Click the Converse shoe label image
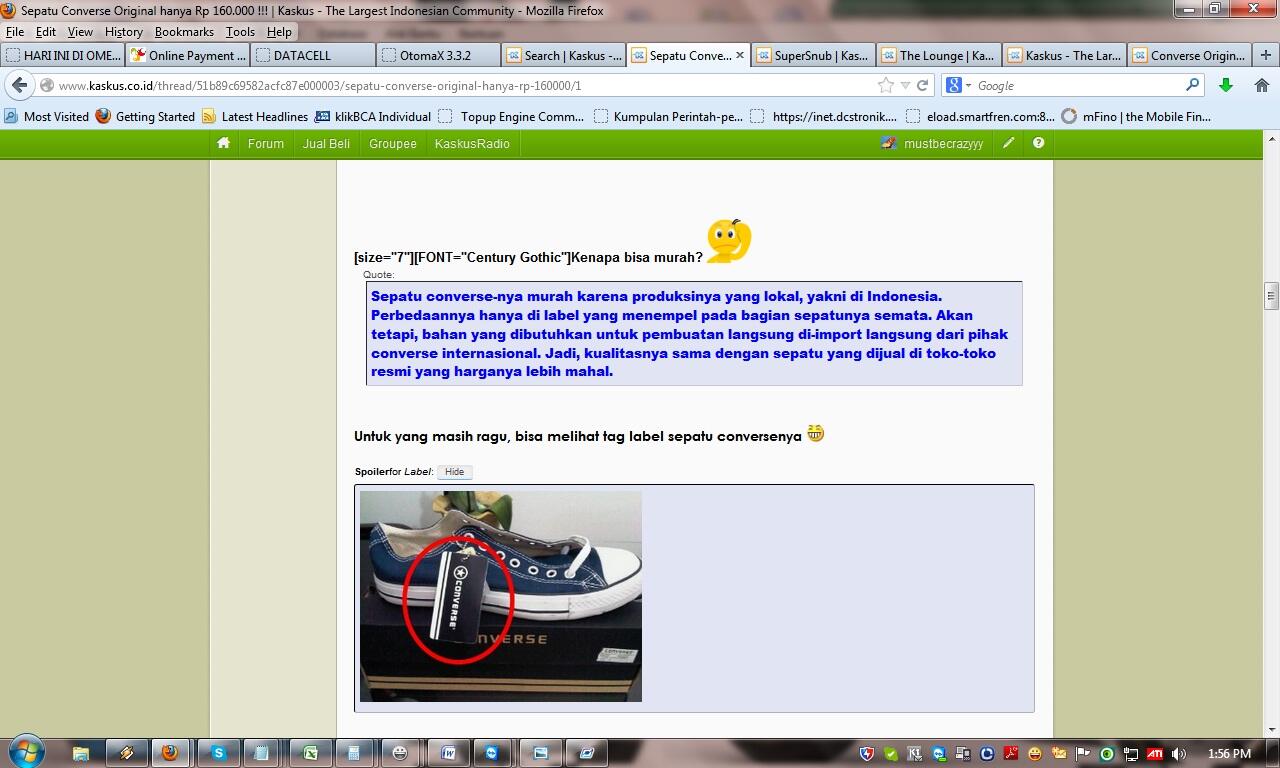This screenshot has height=768, width=1280. pyautogui.click(x=500, y=596)
